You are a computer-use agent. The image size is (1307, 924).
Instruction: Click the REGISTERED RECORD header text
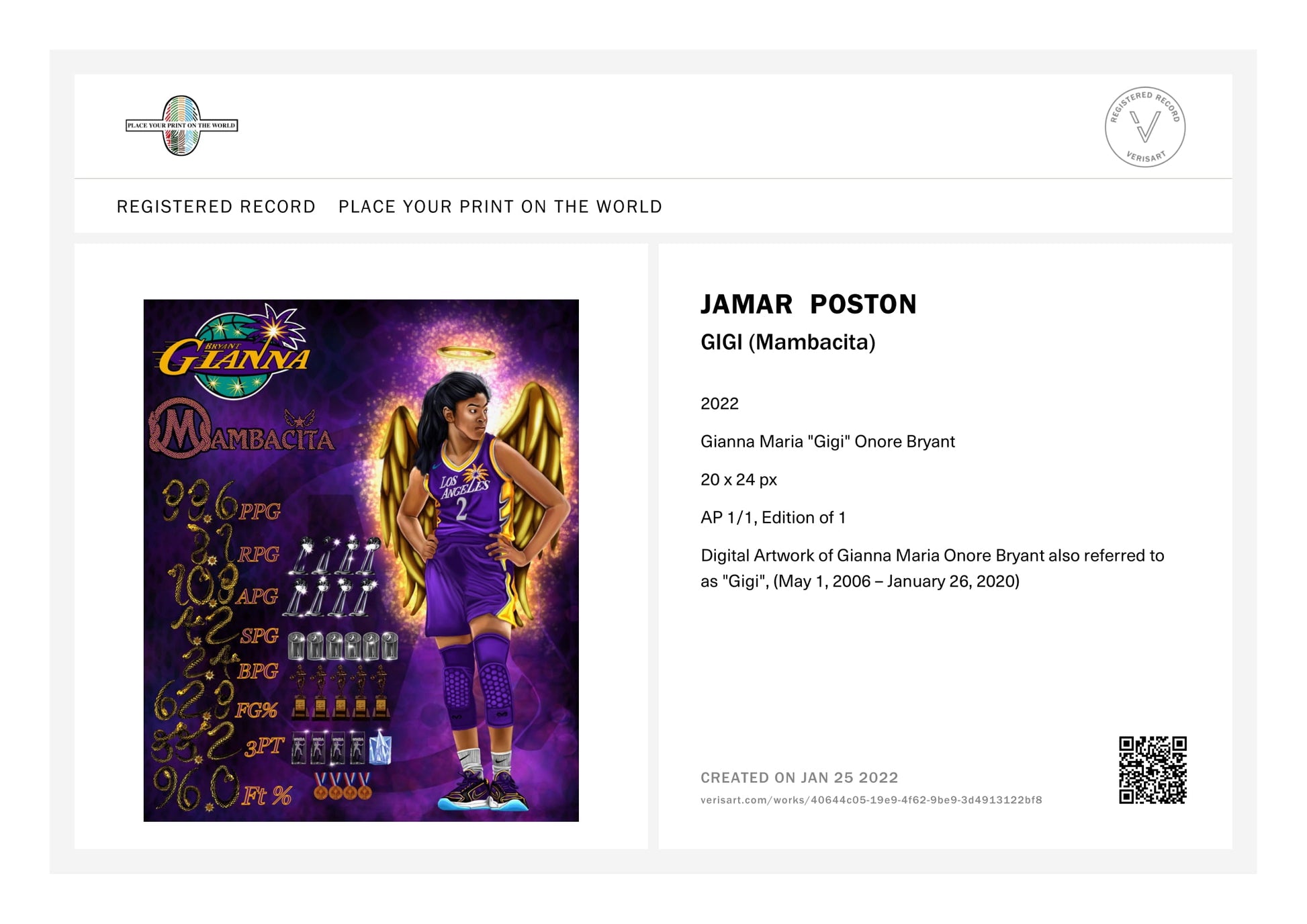pyautogui.click(x=216, y=207)
